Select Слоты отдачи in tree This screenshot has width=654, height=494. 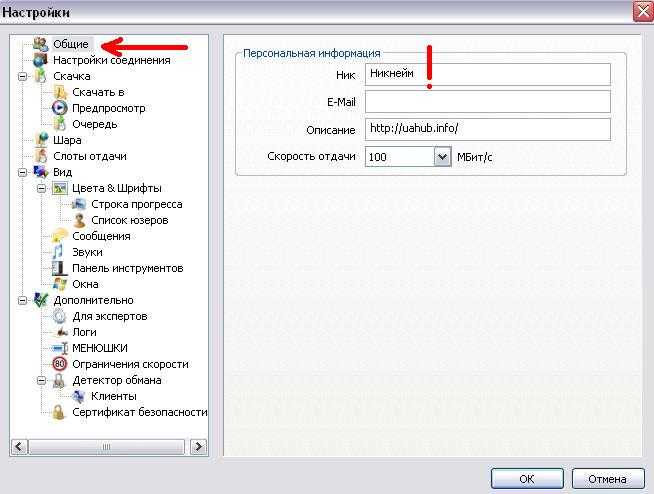(x=90, y=156)
